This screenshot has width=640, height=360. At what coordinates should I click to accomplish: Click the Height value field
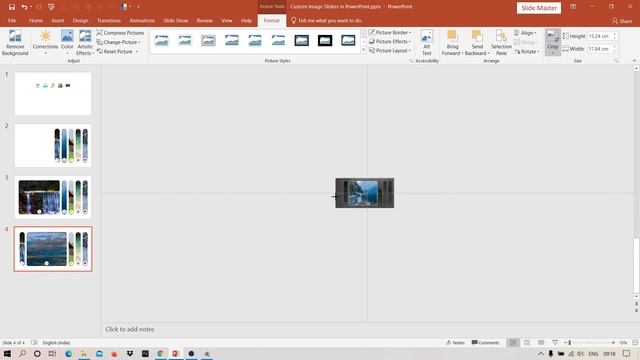click(599, 36)
